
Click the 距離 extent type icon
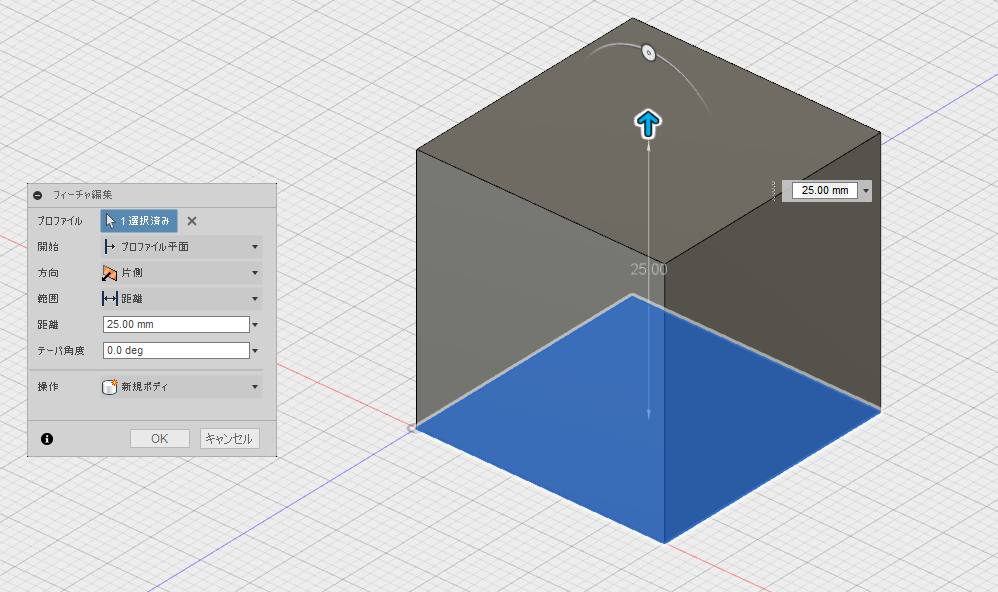point(109,299)
